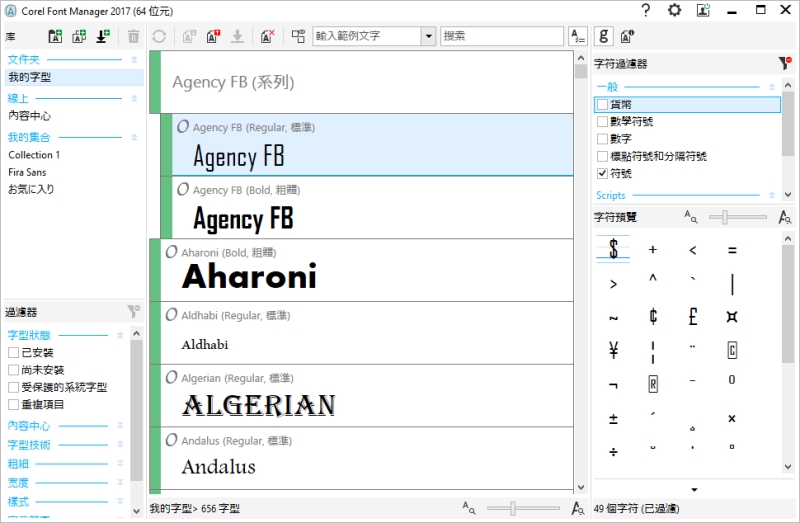Select 我的字型 folder
Viewport: 800px width, 523px height.
coord(74,77)
